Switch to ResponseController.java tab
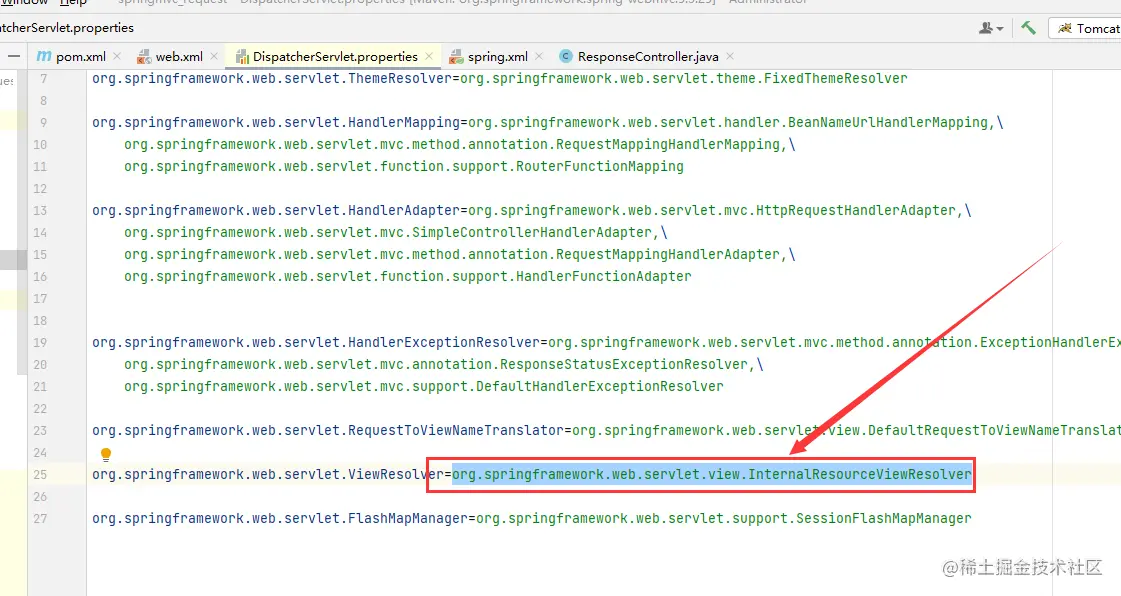The image size is (1121, 596). pyautogui.click(x=647, y=56)
